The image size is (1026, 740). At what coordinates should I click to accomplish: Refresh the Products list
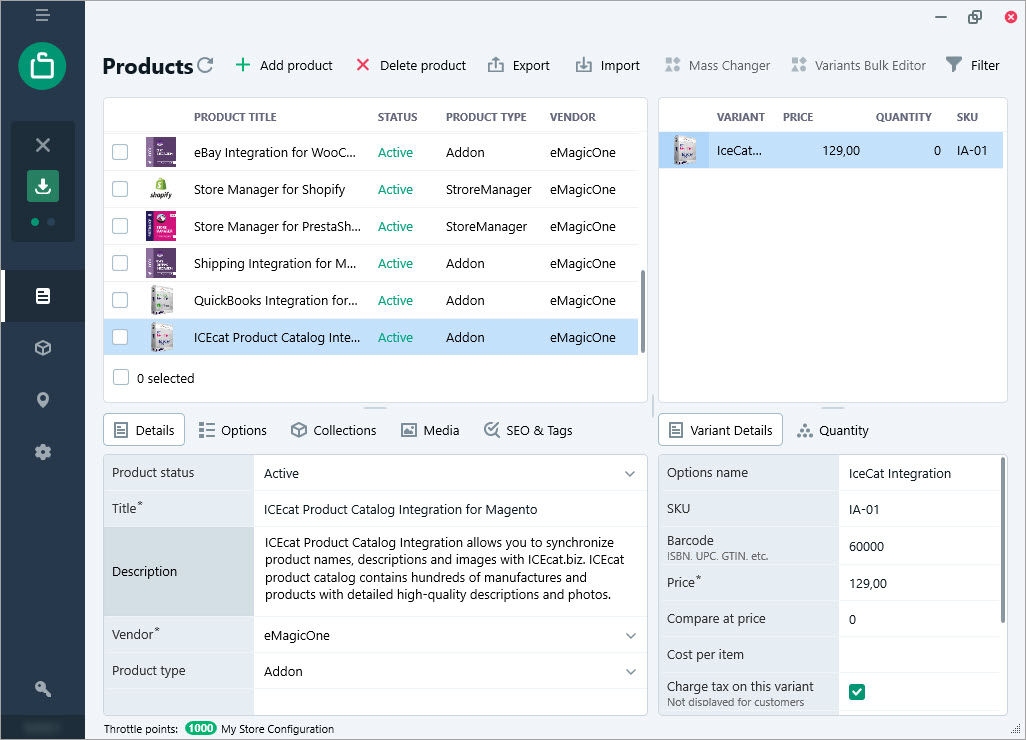click(x=205, y=65)
